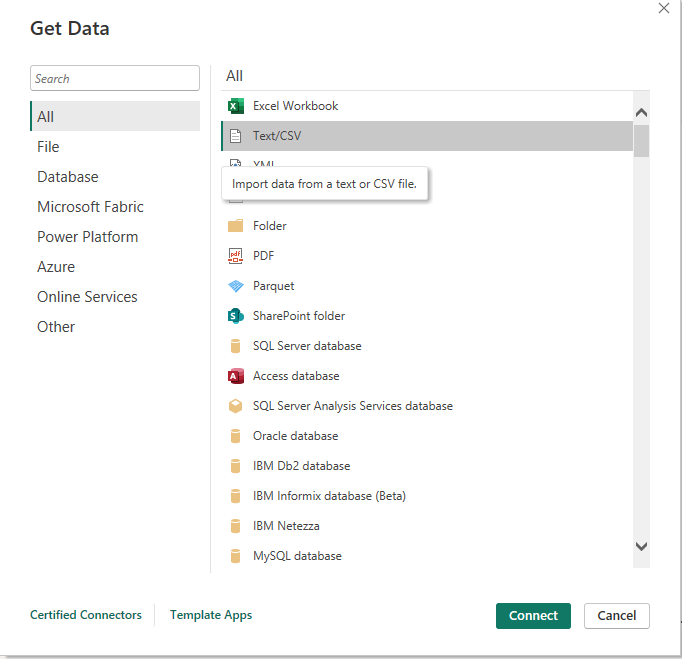
Task: Click the Access database red icon
Action: tap(235, 376)
